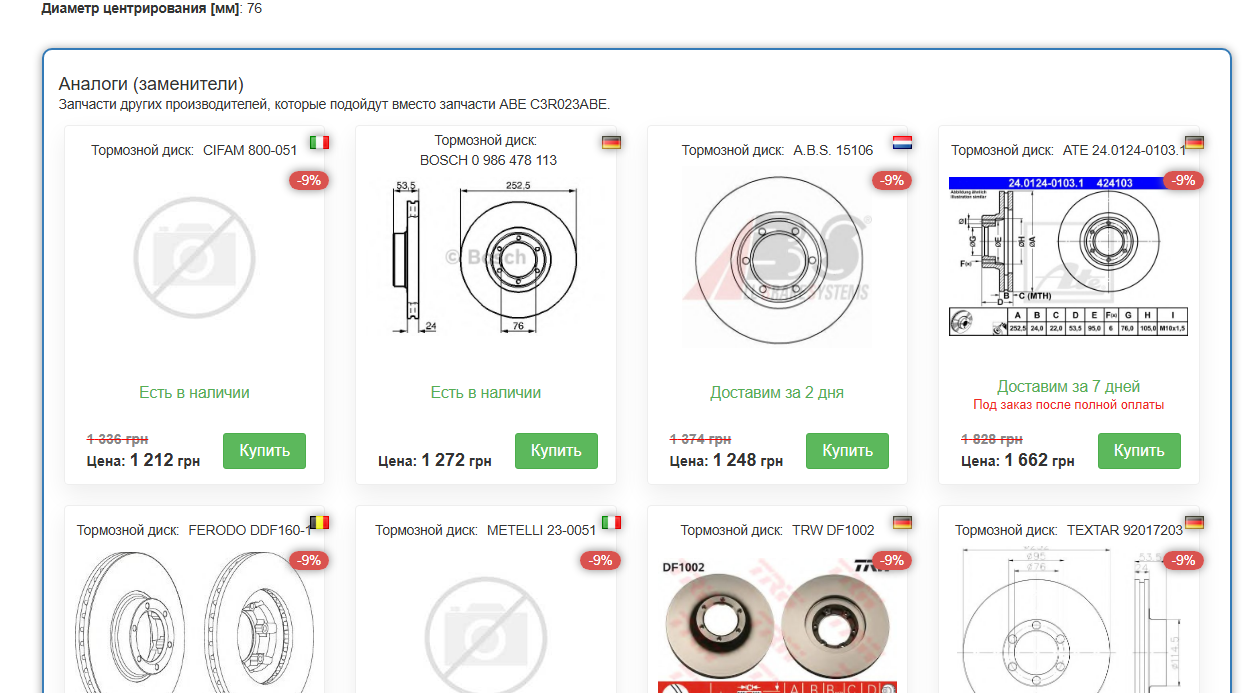Open the FERODO DDF160-1 product title

click(x=195, y=530)
